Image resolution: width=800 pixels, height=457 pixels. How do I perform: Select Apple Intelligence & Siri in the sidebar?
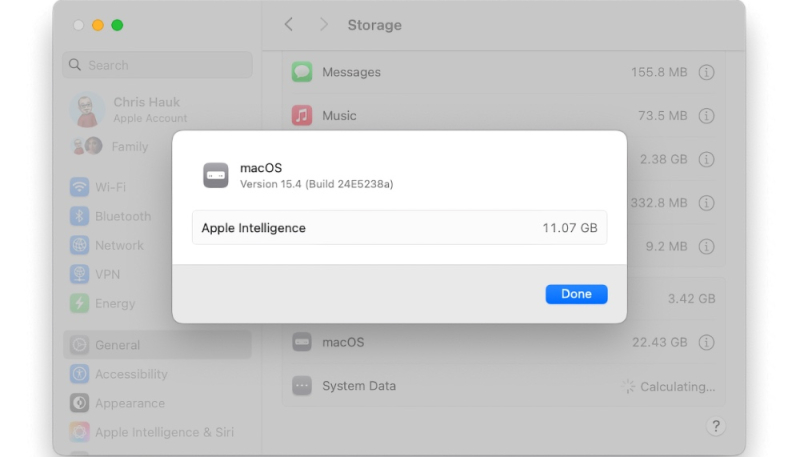[x=164, y=432]
